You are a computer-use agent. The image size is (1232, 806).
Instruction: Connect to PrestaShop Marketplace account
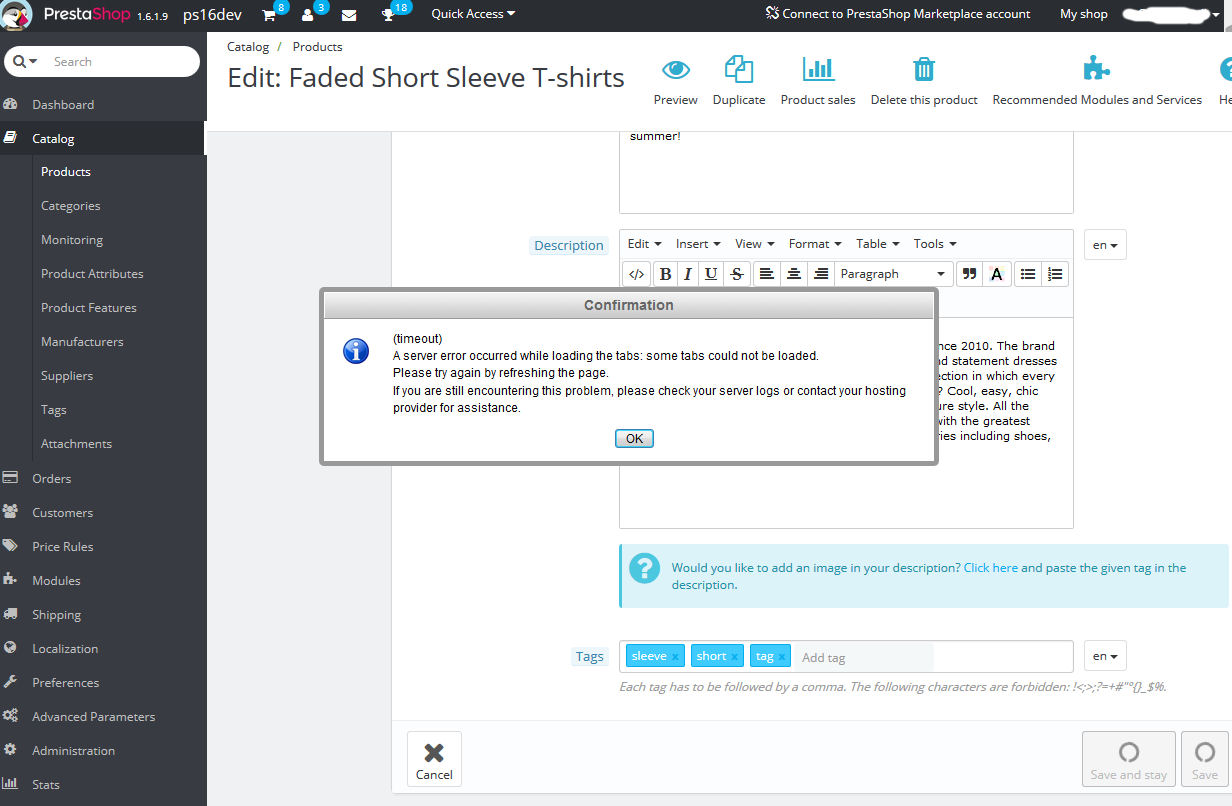[898, 14]
